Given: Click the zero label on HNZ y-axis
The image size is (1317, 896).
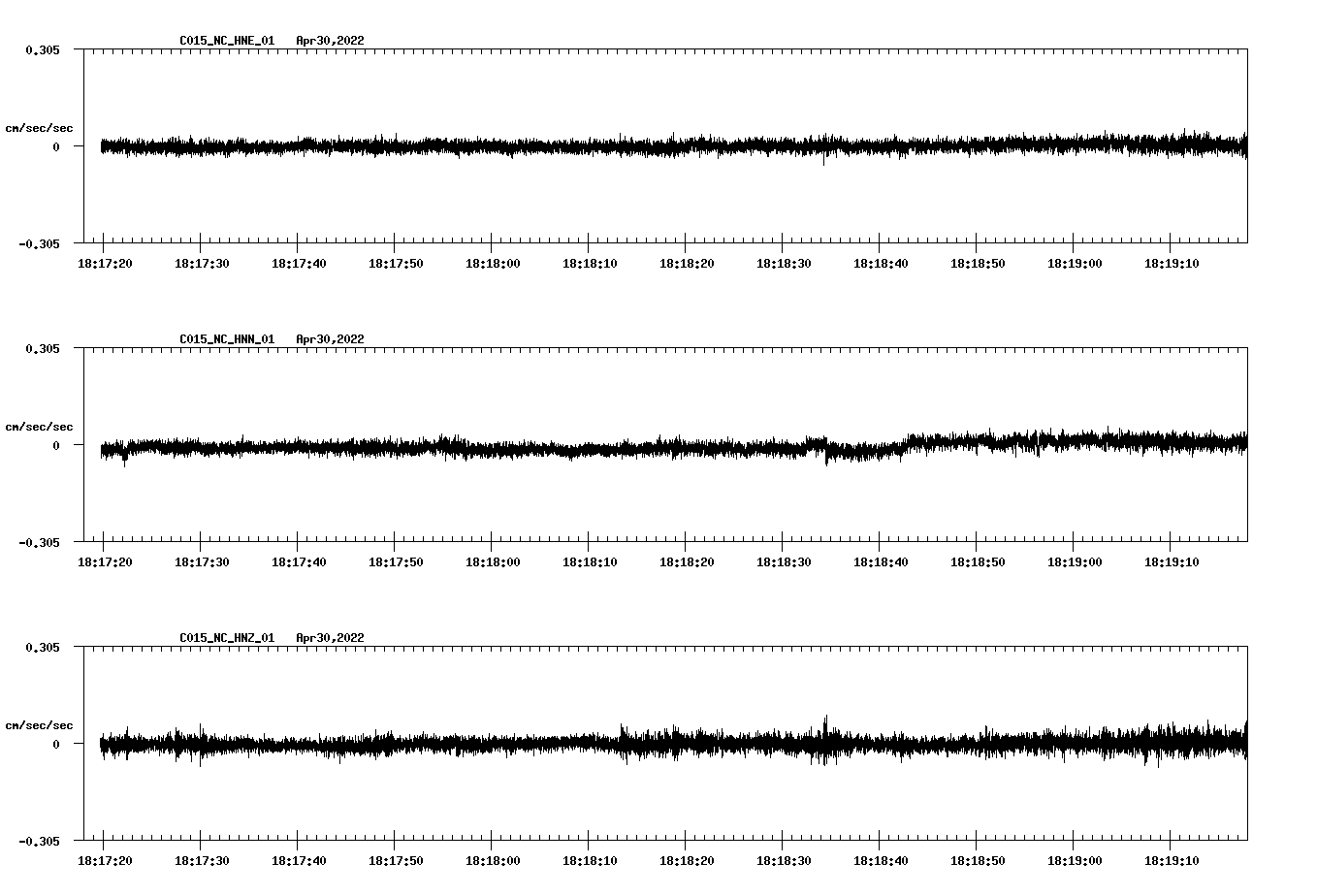Looking at the screenshot, I should [56, 745].
